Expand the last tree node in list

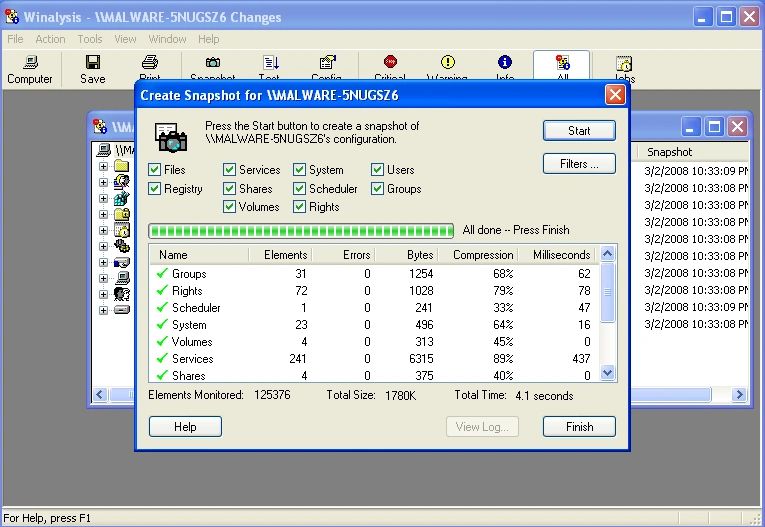pyautogui.click(x=103, y=310)
